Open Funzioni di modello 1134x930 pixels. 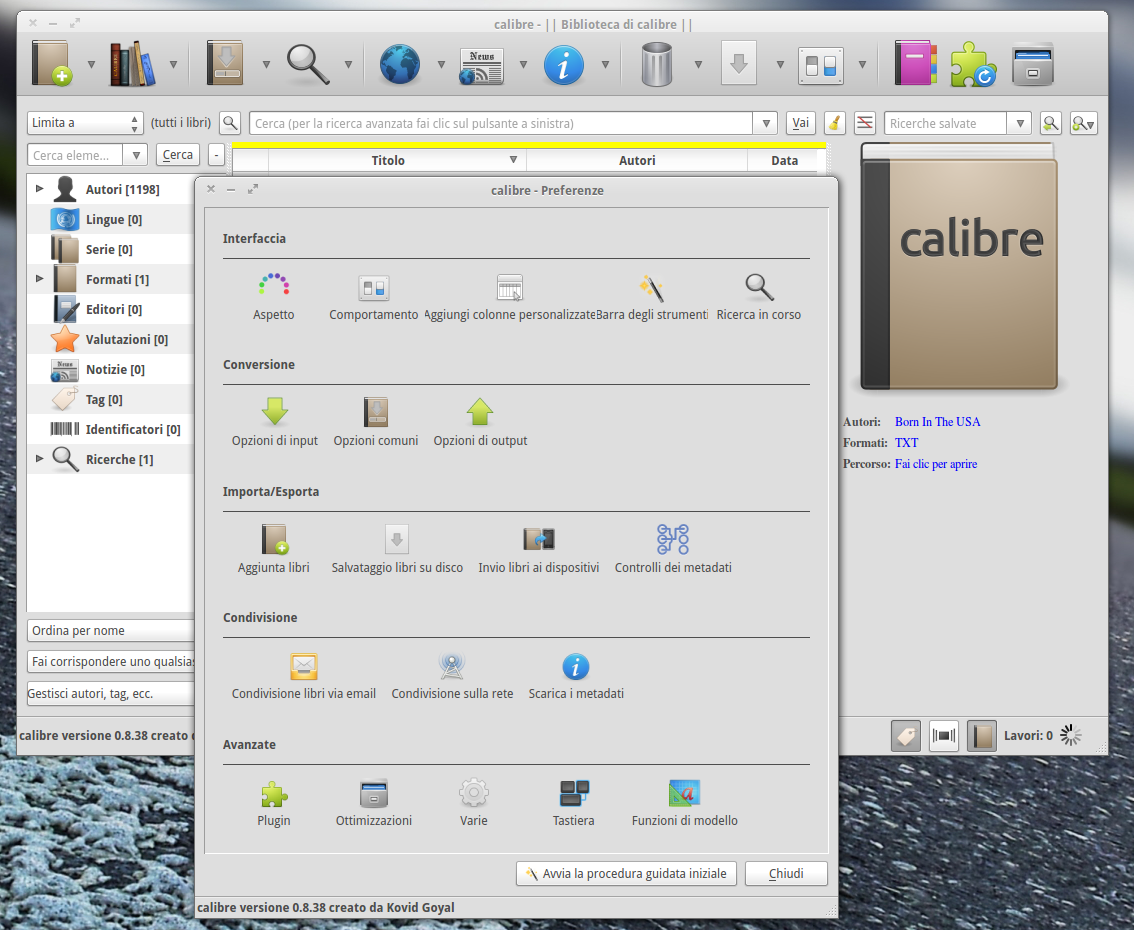click(684, 803)
